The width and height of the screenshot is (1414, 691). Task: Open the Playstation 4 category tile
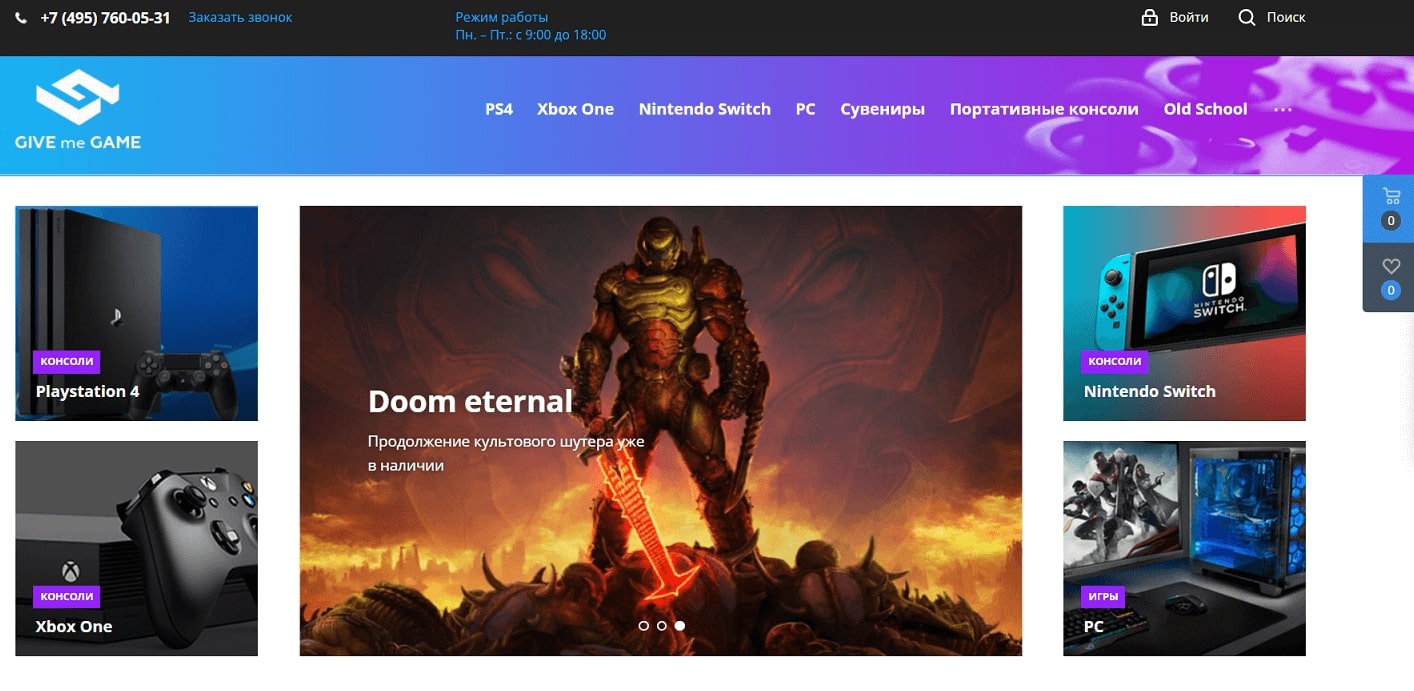(137, 313)
